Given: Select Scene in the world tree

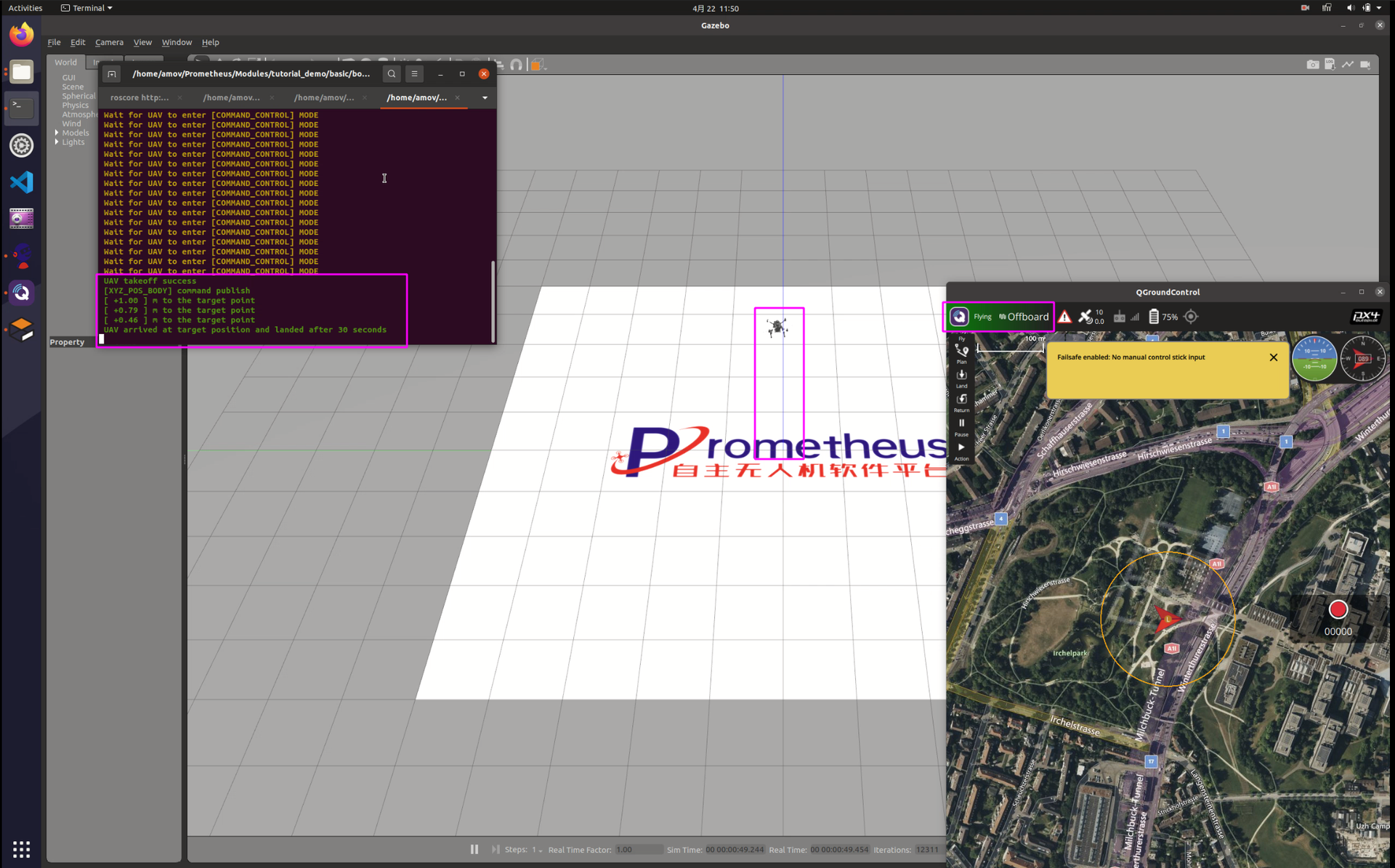Looking at the screenshot, I should (73, 86).
